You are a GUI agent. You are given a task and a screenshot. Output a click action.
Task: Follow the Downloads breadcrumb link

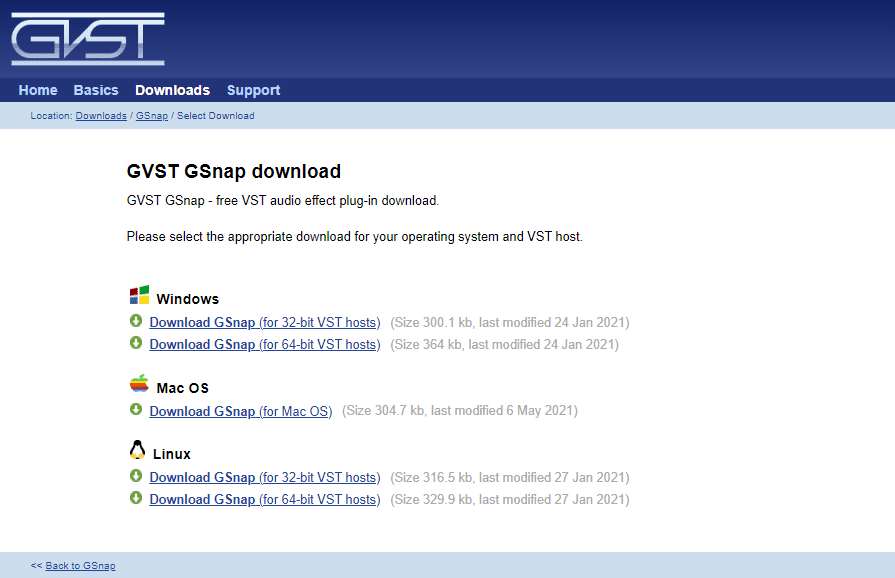click(x=101, y=116)
